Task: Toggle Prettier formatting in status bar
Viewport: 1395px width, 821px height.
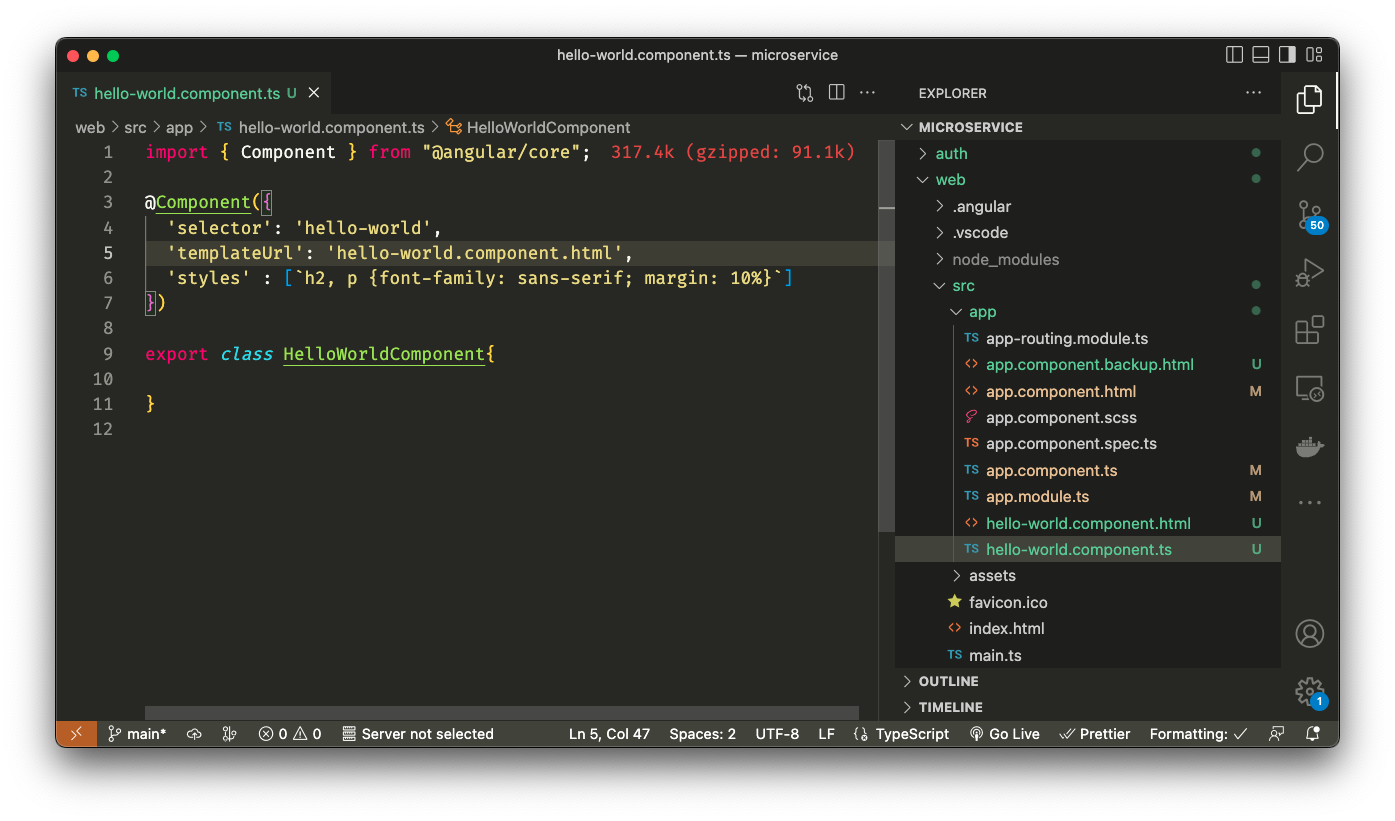Action: (x=1094, y=734)
